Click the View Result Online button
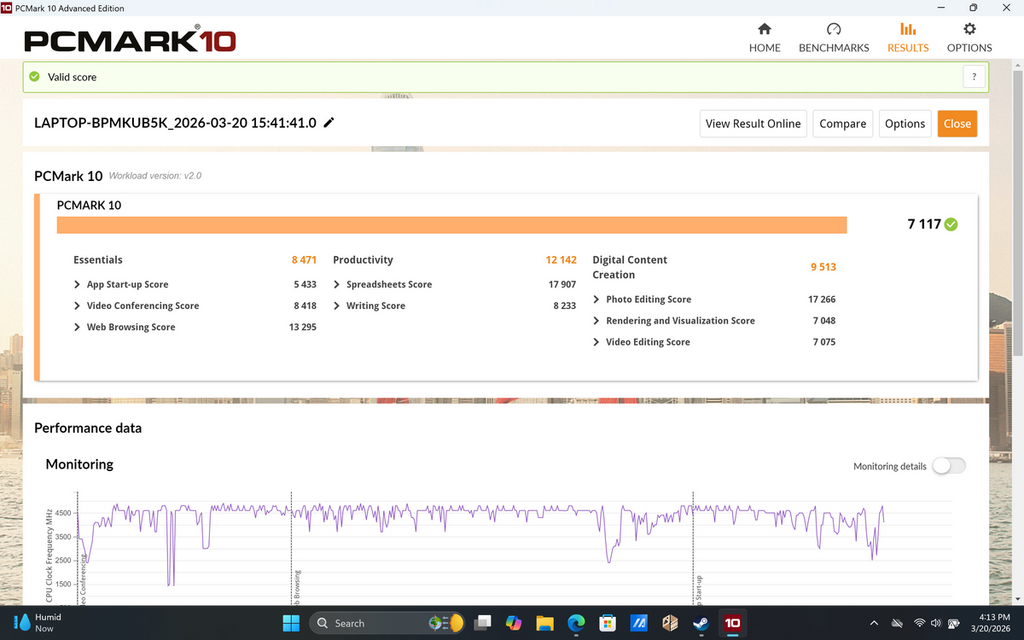 click(x=752, y=123)
